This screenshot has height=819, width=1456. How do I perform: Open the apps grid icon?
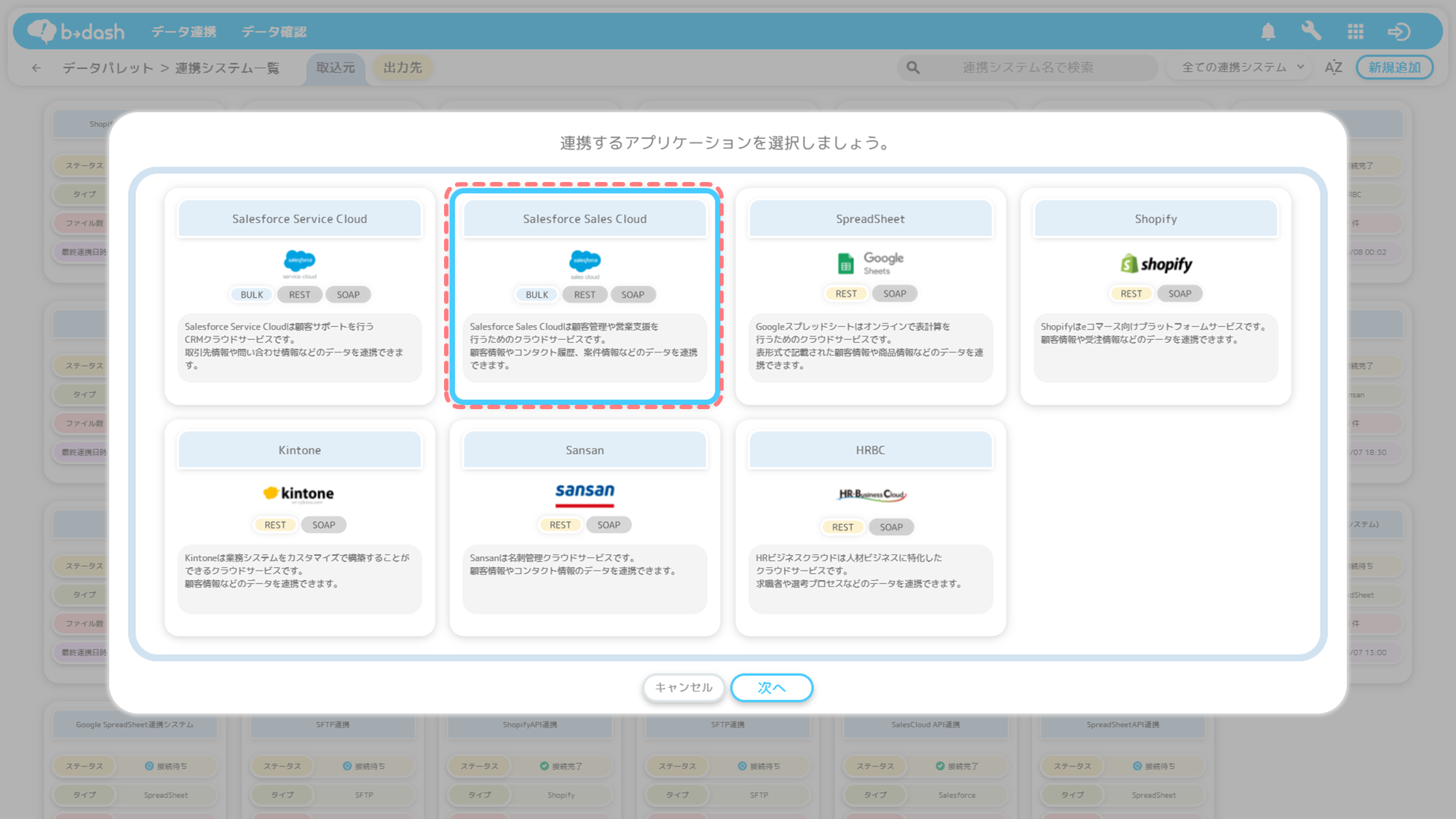(1356, 31)
